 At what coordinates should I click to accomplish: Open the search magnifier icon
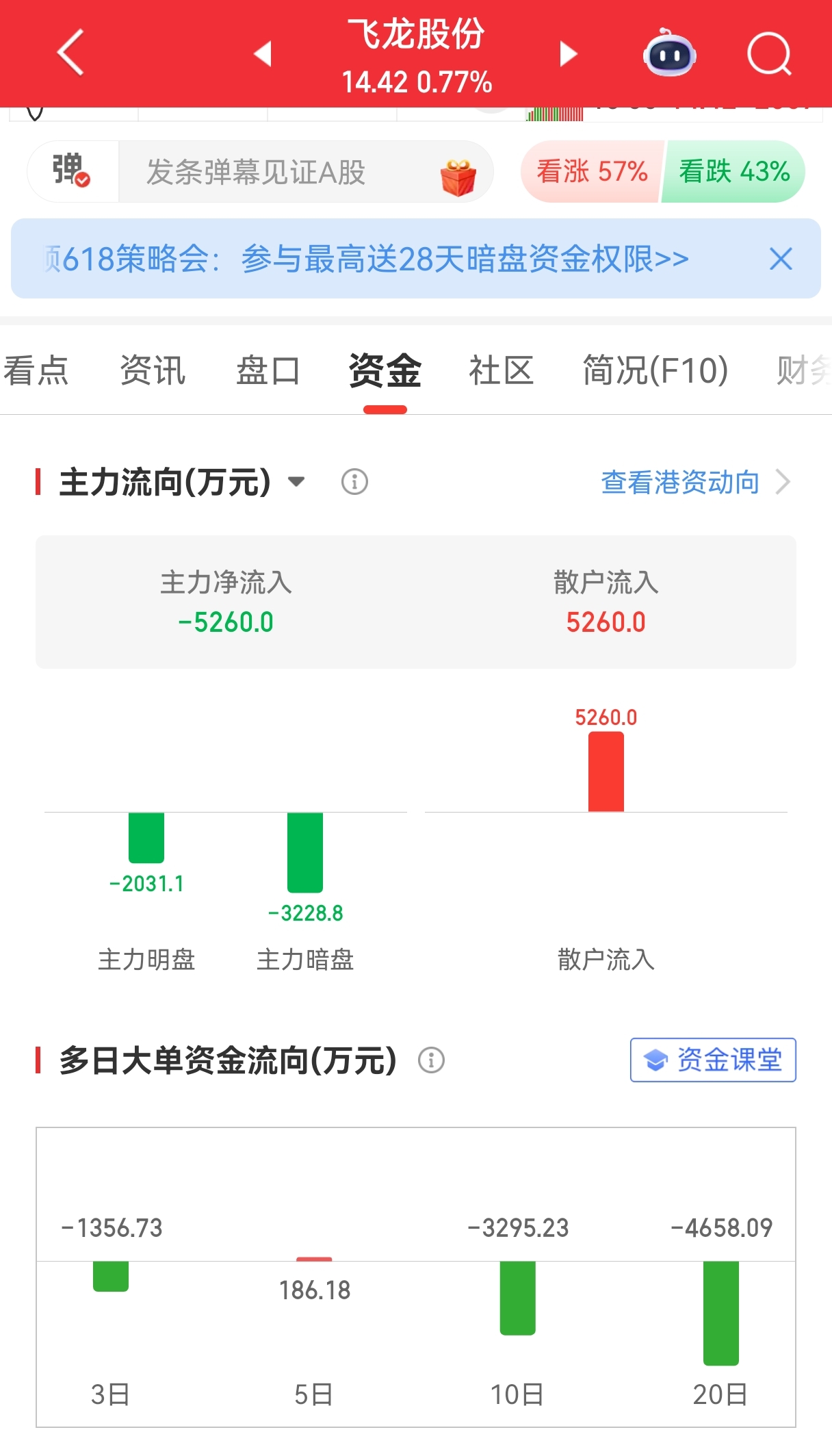click(770, 53)
